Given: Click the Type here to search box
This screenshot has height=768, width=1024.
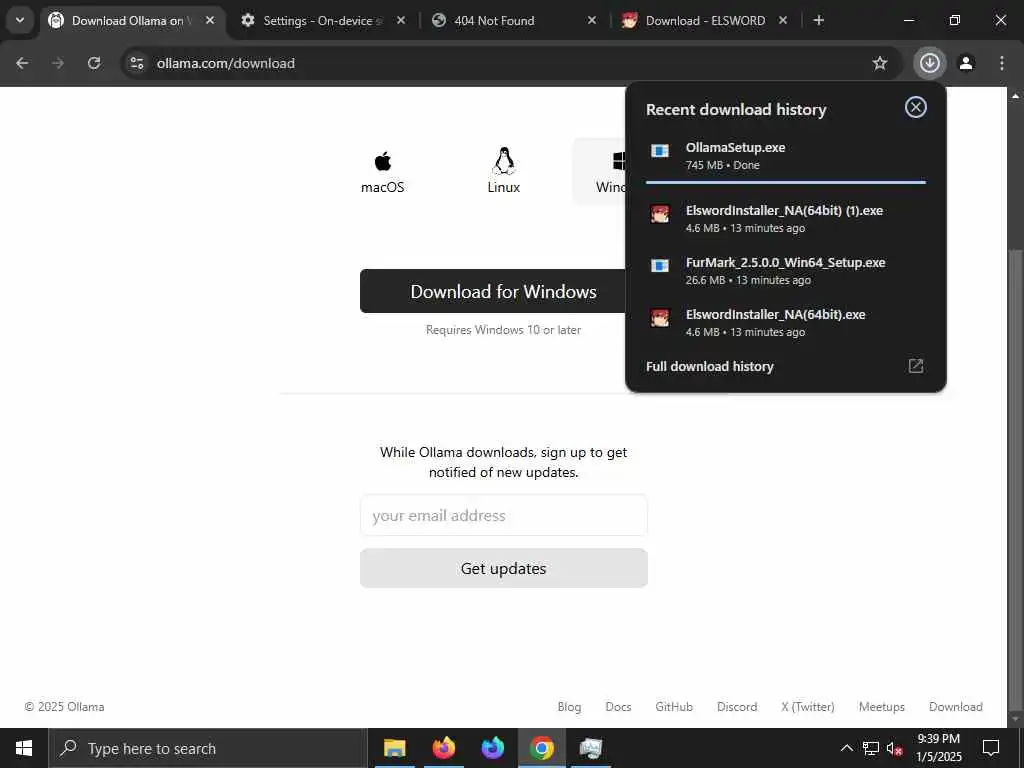Looking at the screenshot, I should coord(208,748).
